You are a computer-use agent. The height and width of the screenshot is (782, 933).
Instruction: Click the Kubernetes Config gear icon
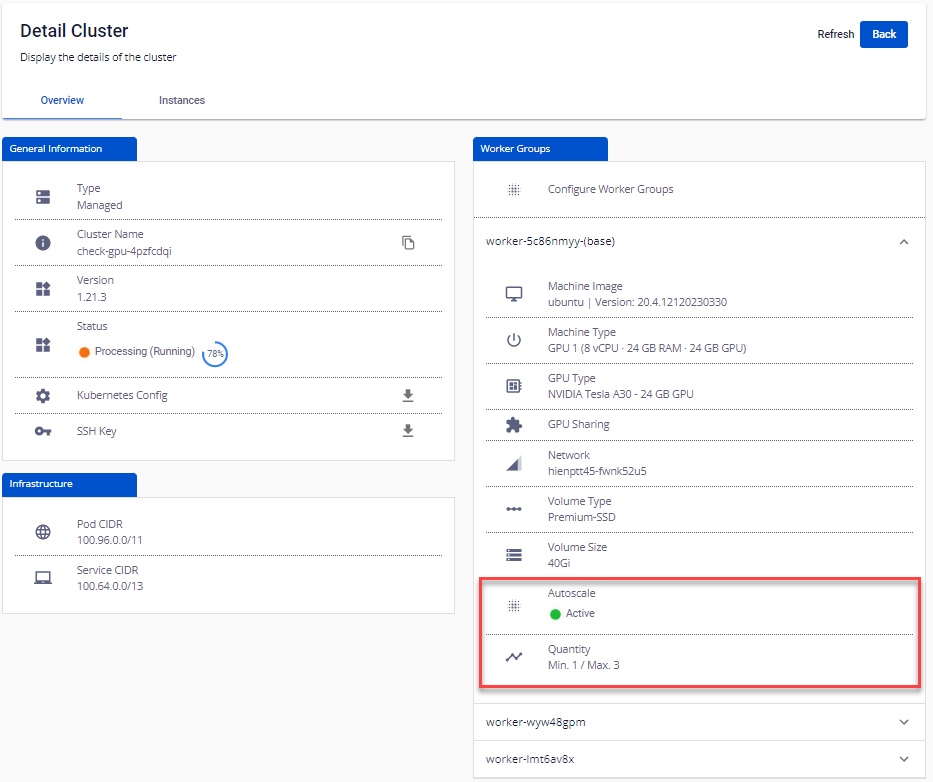point(43,396)
